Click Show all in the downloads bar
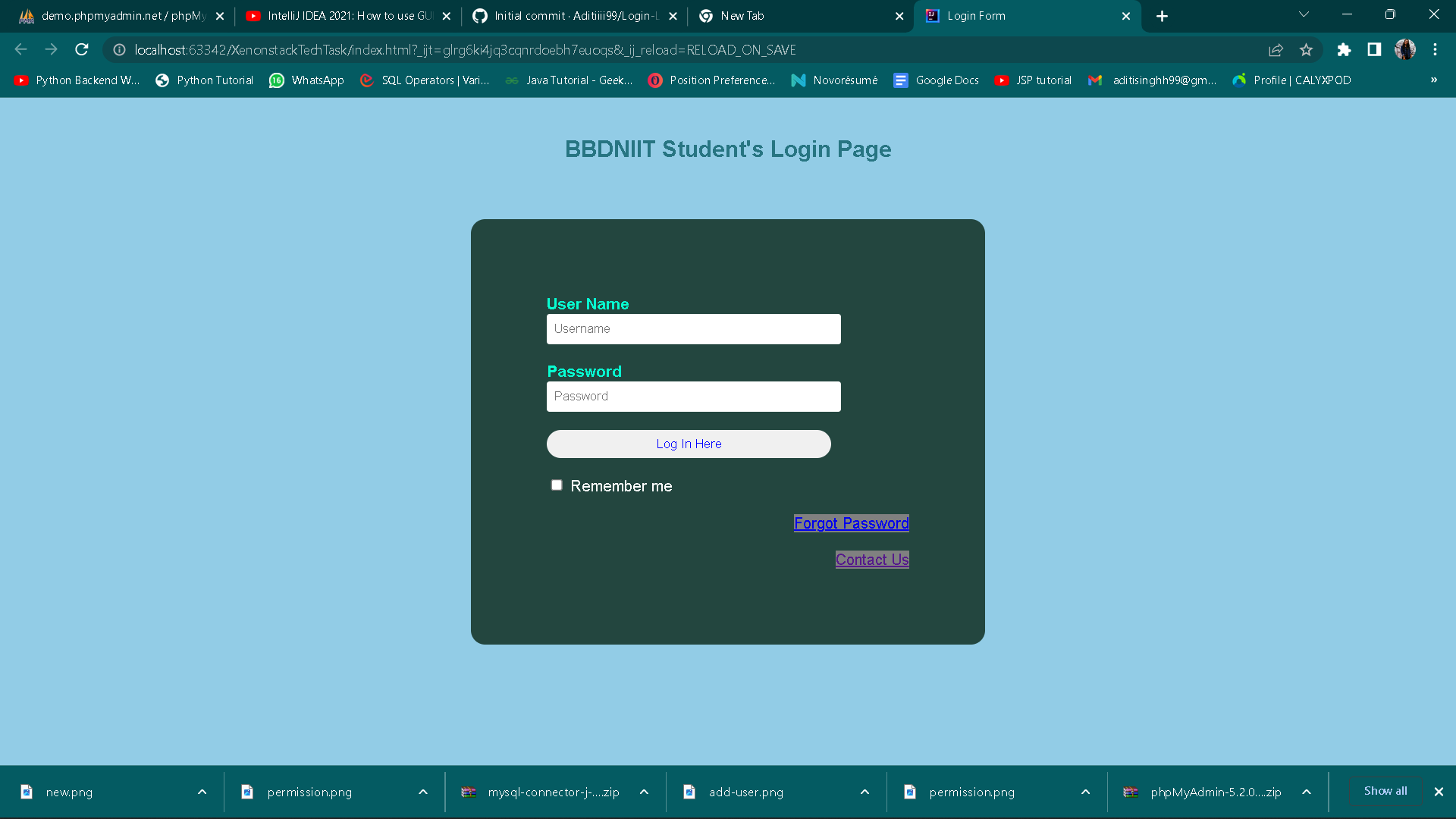The width and height of the screenshot is (1456, 819). coord(1385,790)
